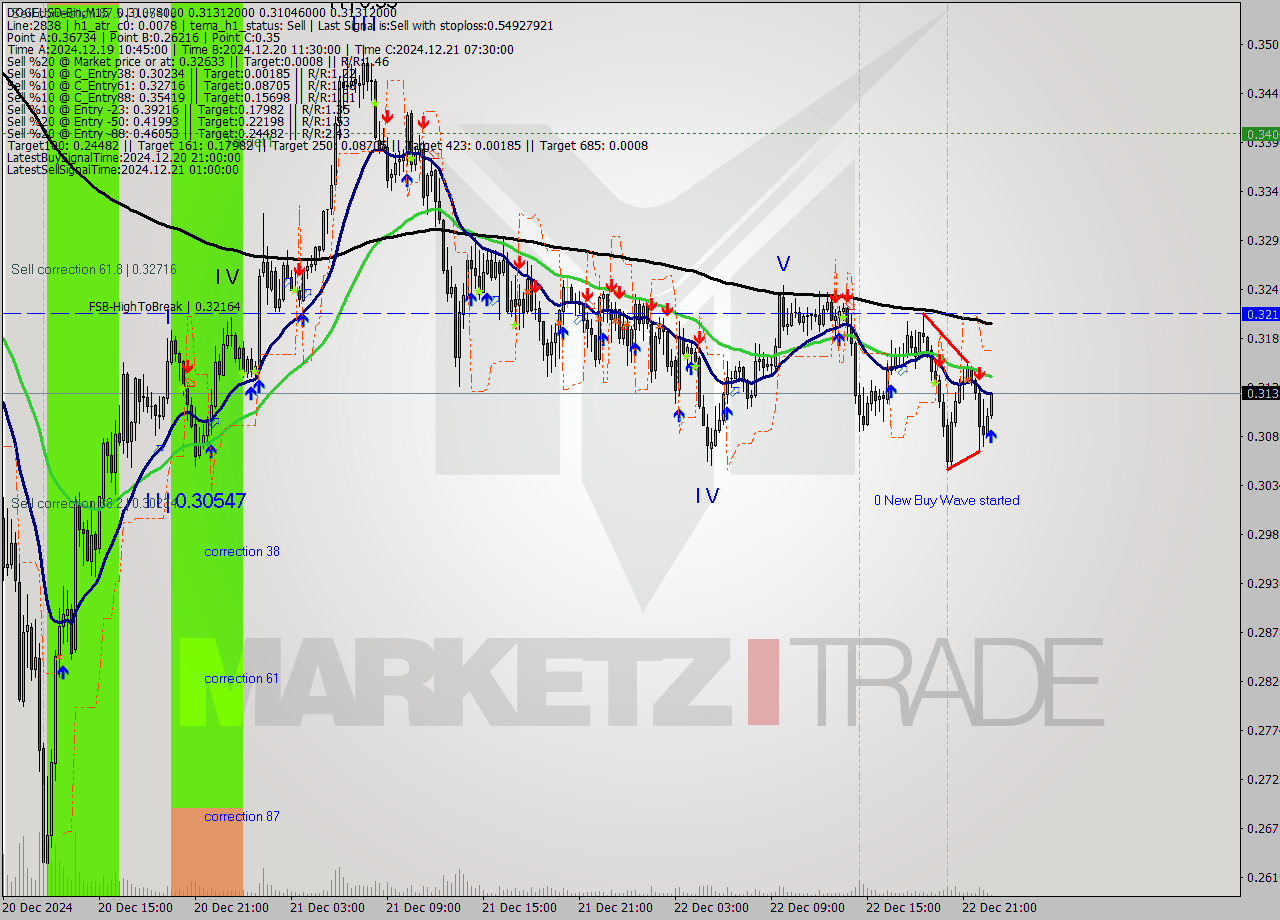Click the '21 Dec 15:00' time axis label
The height and width of the screenshot is (920, 1280).
pyautogui.click(x=519, y=908)
